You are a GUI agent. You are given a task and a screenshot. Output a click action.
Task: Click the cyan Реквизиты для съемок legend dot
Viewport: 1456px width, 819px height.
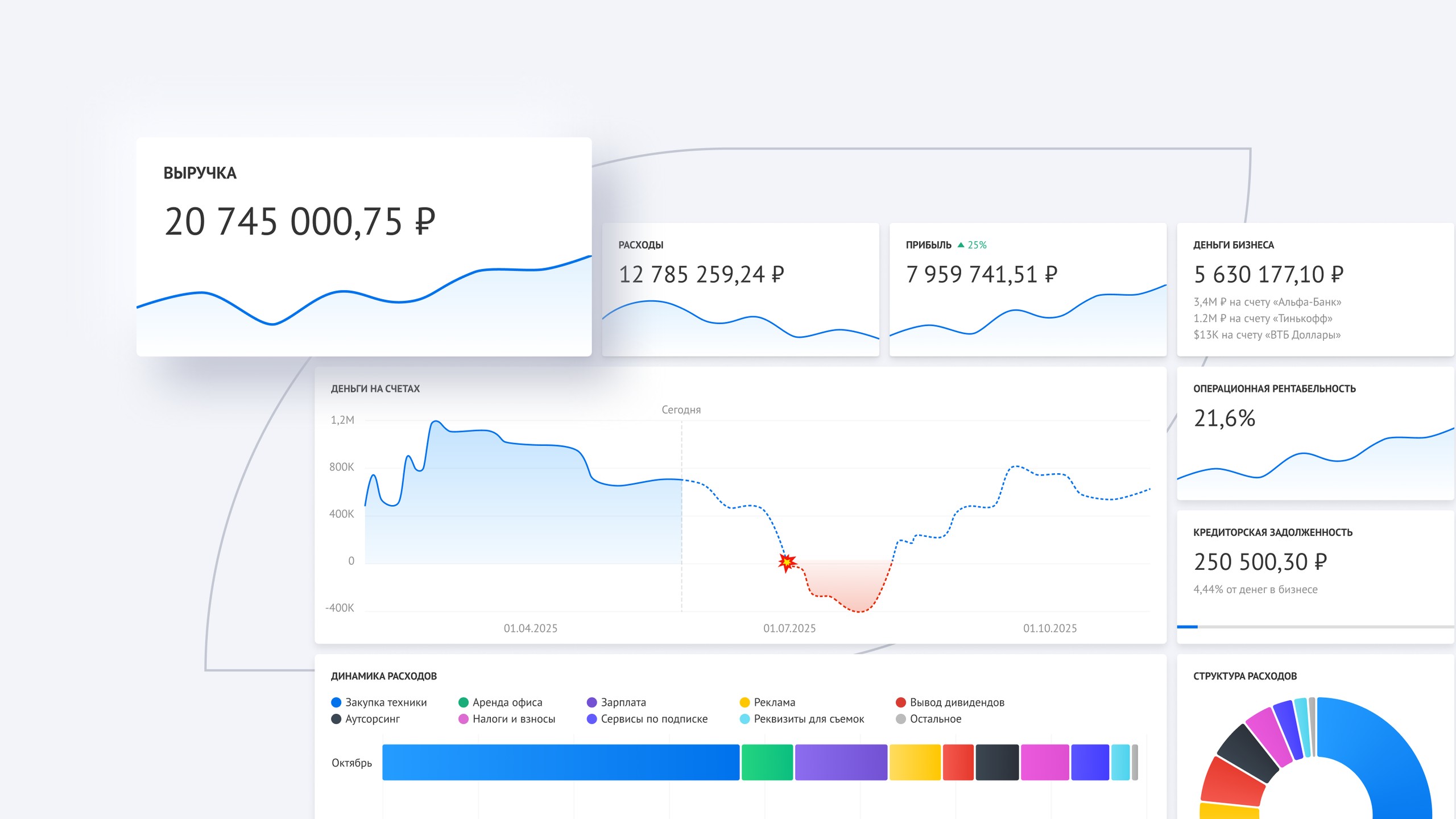tap(744, 719)
